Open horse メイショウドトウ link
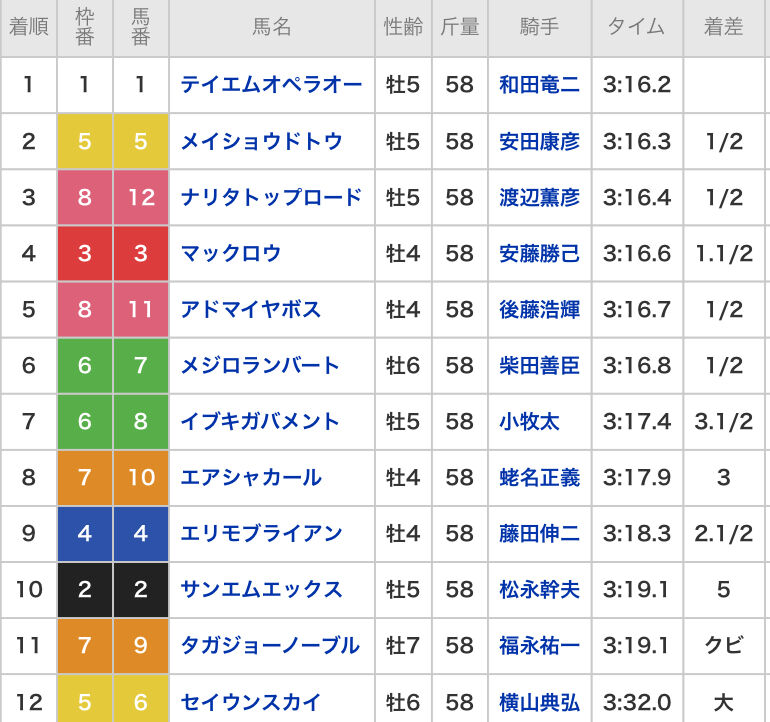 coord(261,141)
